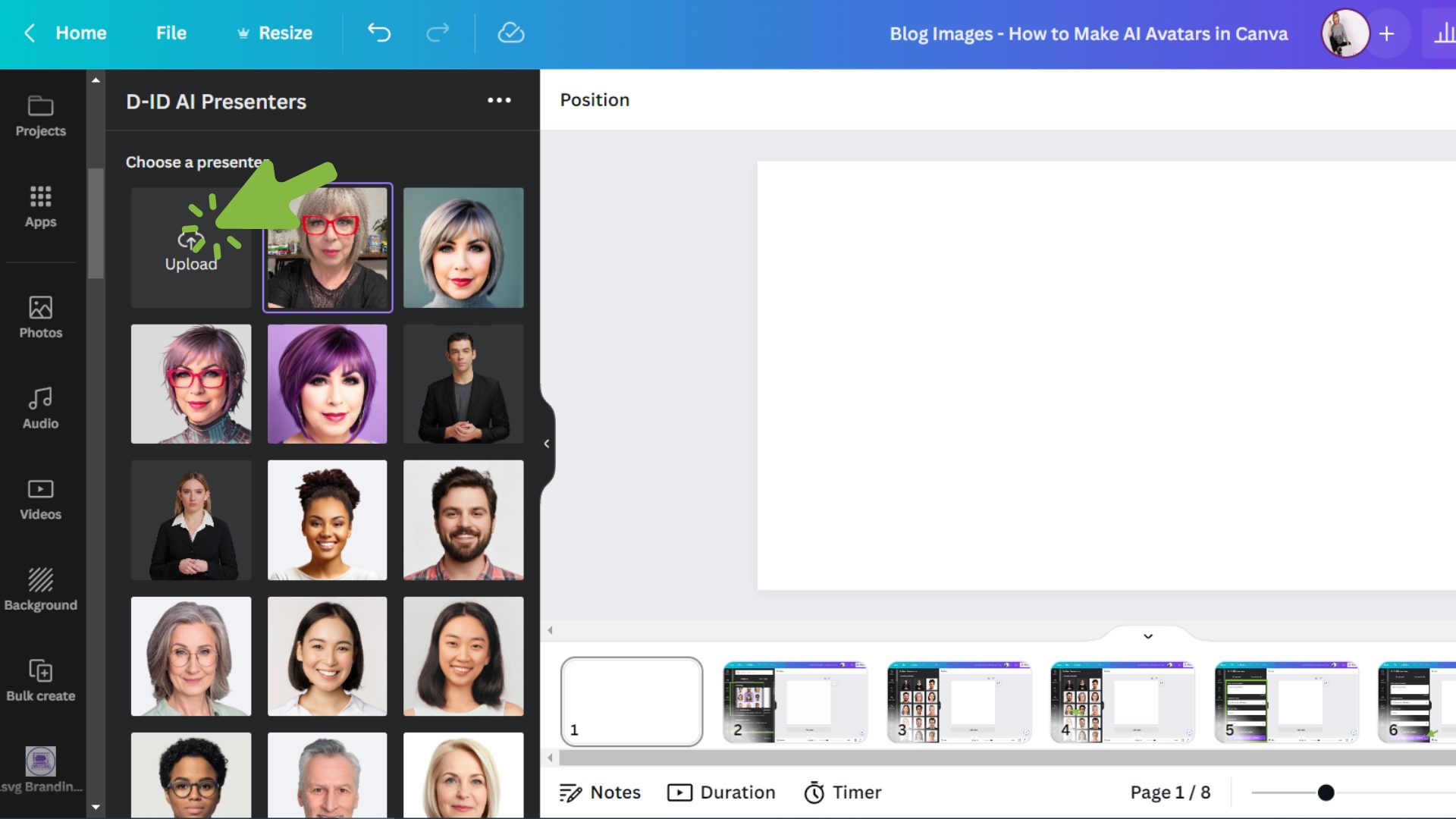Select smiling woman with short black bob presenter
The image size is (1456, 819).
[x=328, y=656]
